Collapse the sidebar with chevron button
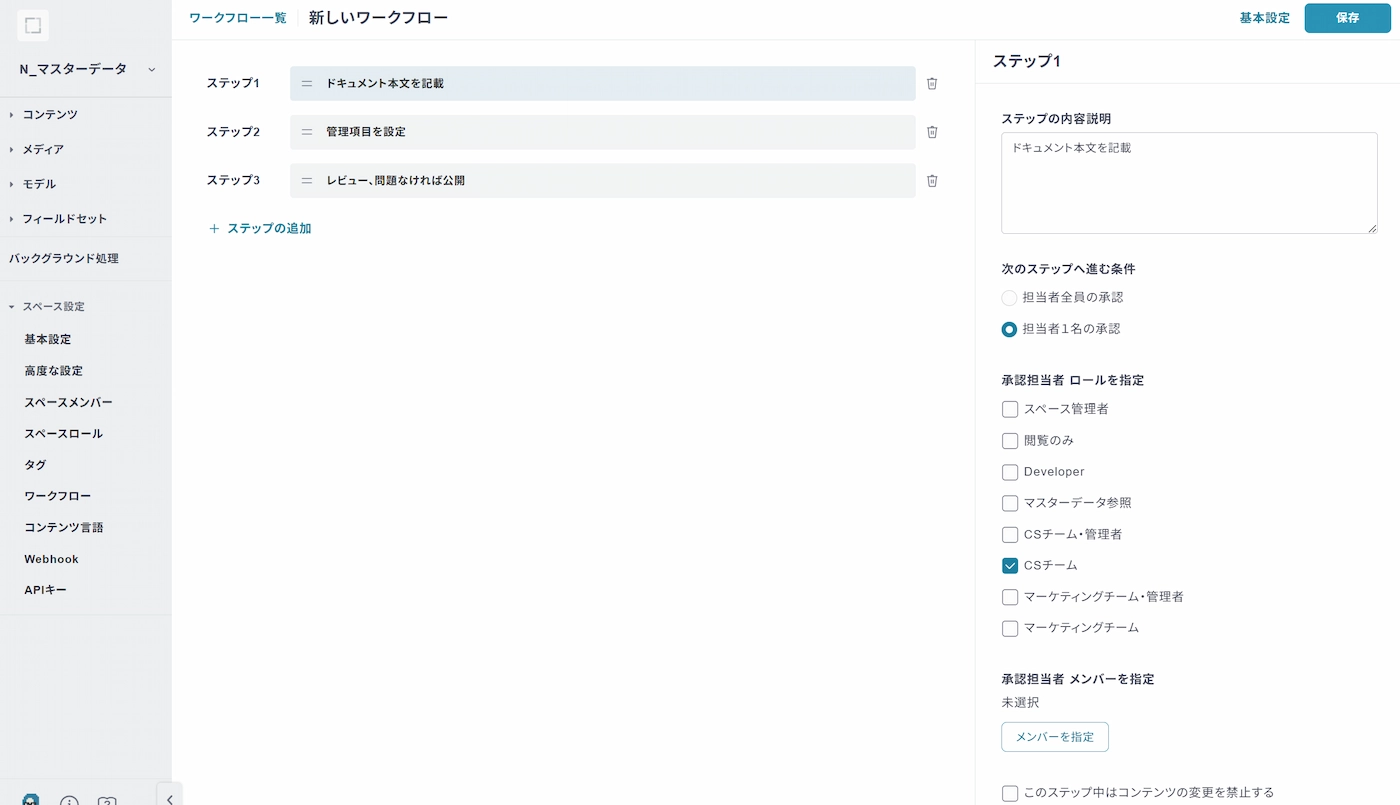This screenshot has height=805, width=1400. [170, 797]
